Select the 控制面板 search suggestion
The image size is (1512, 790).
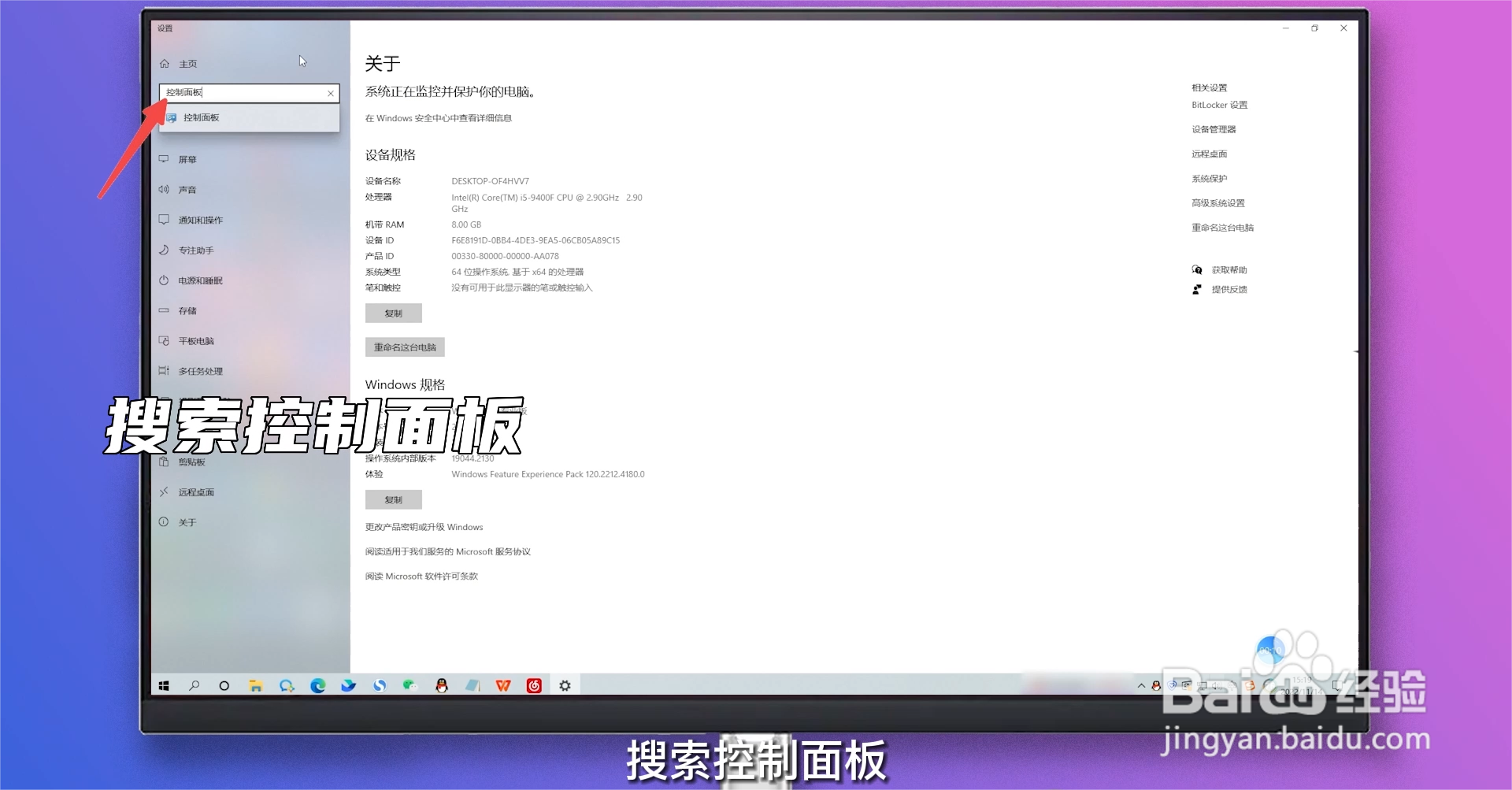point(249,117)
